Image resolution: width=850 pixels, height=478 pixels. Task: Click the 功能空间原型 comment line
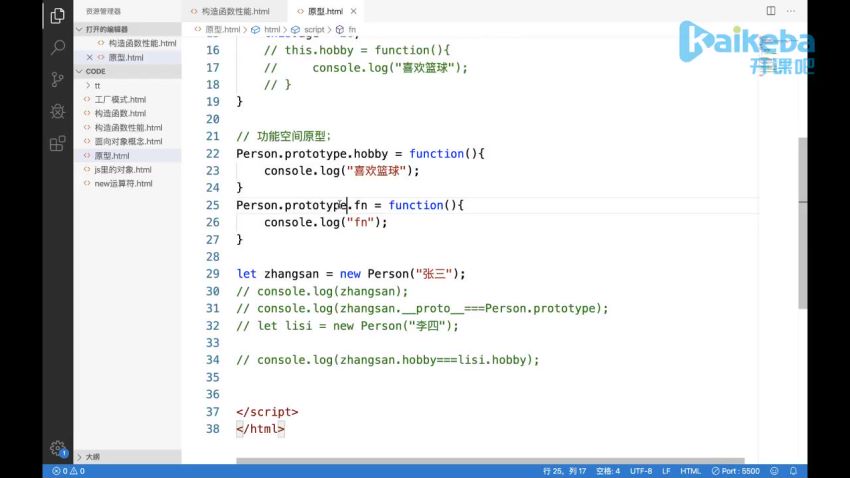283,136
